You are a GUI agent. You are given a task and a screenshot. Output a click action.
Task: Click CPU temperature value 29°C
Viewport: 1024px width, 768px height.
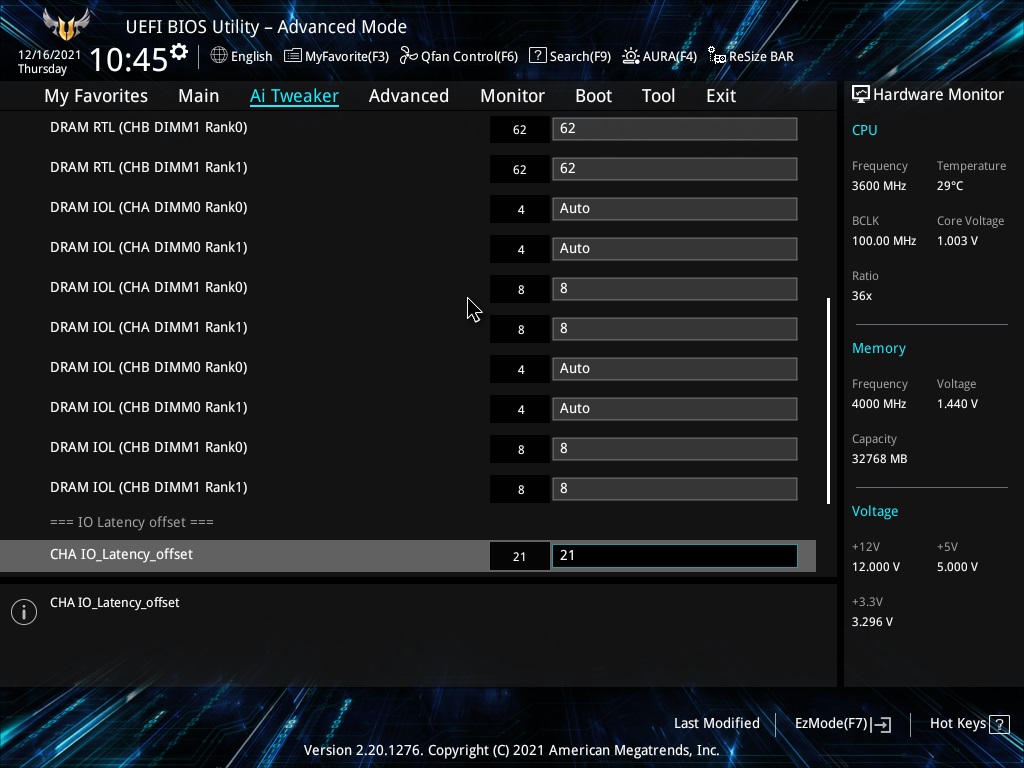point(950,186)
